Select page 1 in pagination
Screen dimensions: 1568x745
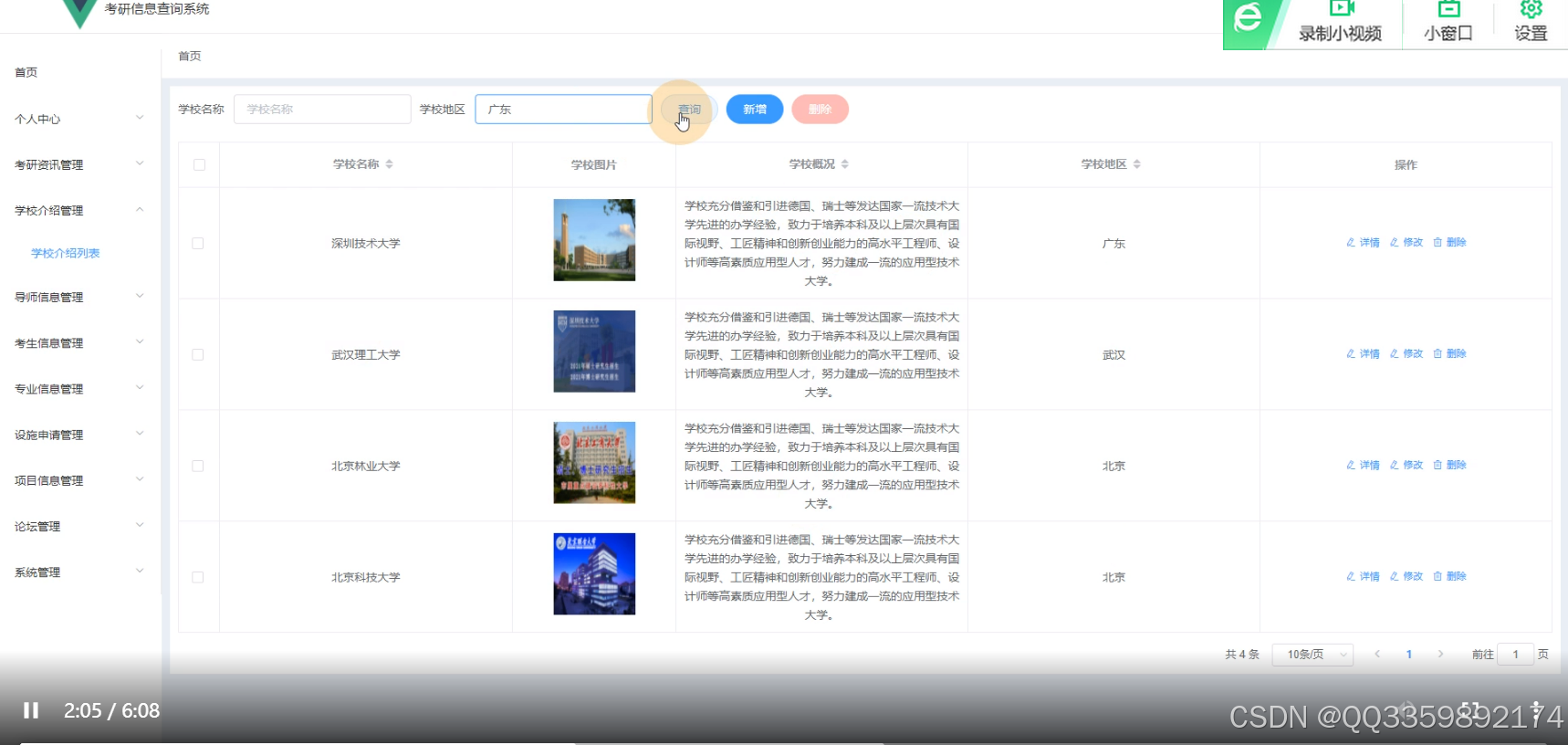(x=1409, y=654)
